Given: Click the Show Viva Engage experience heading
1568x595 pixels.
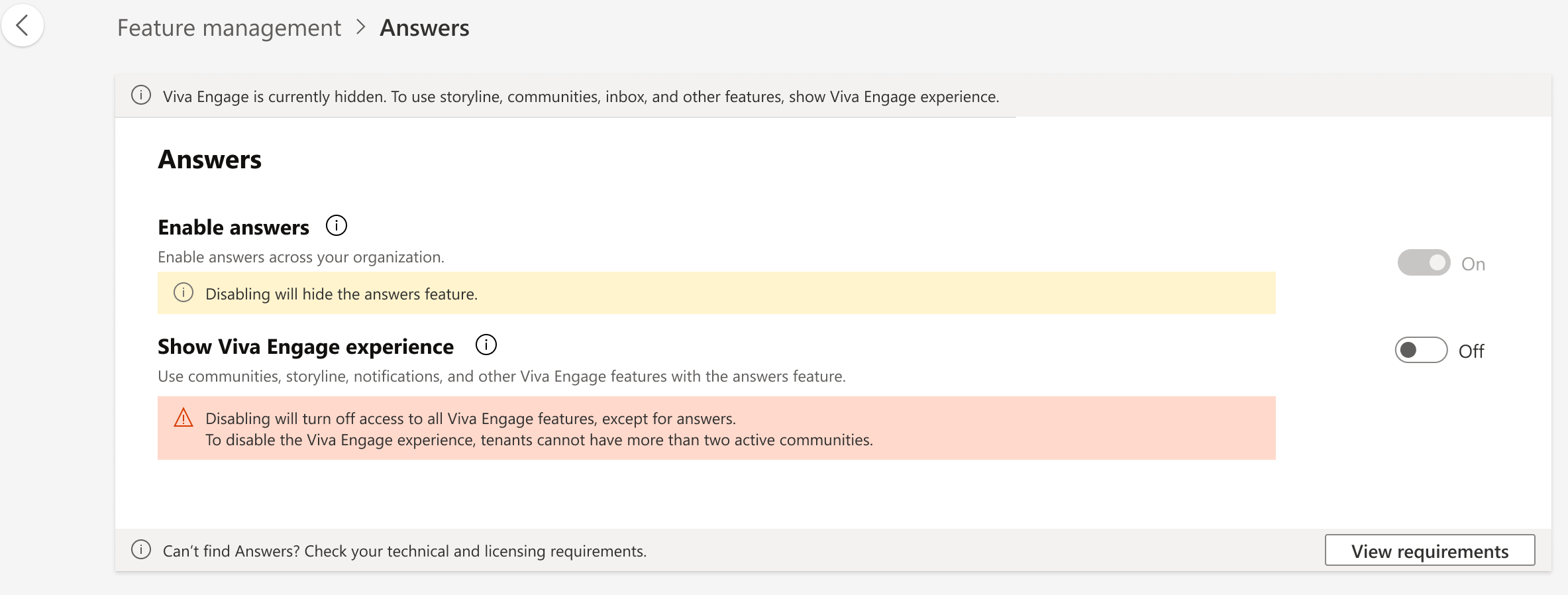Looking at the screenshot, I should pos(306,347).
